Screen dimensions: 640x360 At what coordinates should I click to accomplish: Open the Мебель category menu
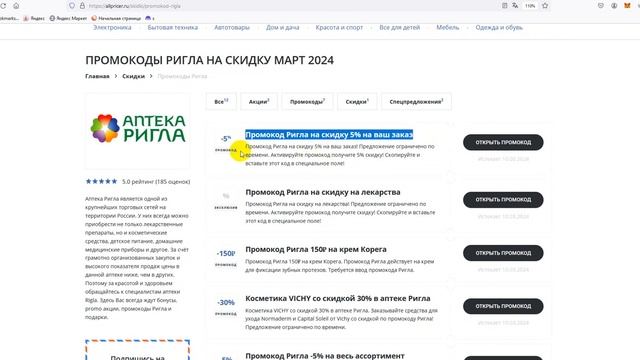tap(448, 27)
